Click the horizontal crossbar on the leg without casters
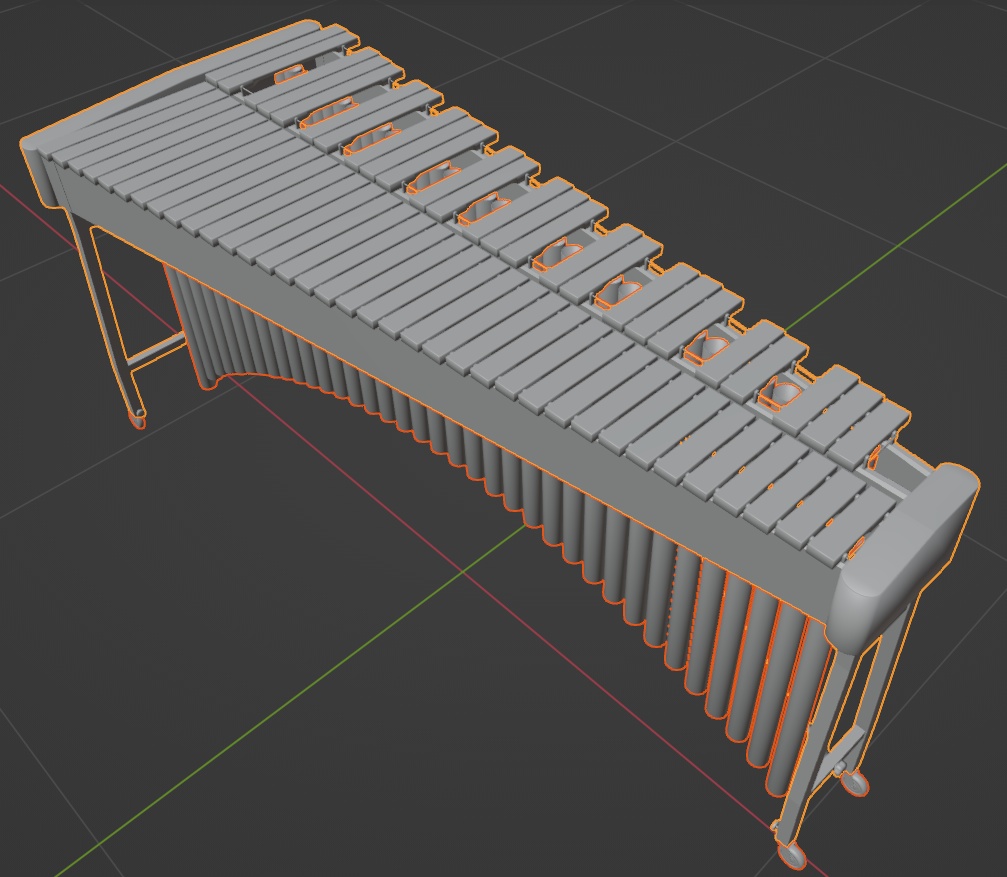Image resolution: width=1007 pixels, height=877 pixels. coord(156,352)
